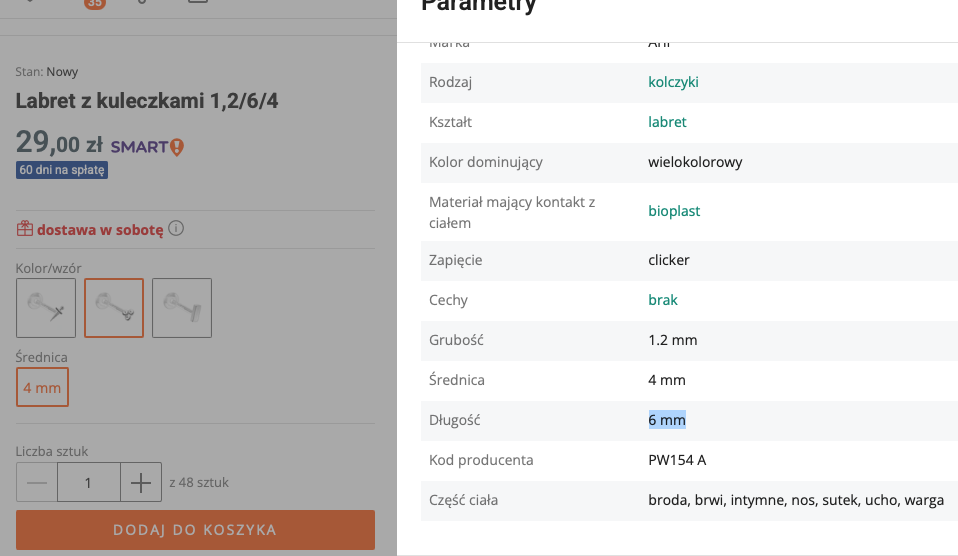958x556 pixels.
Task: Click the highlighted 6 mm Długość value
Action: coord(667,420)
